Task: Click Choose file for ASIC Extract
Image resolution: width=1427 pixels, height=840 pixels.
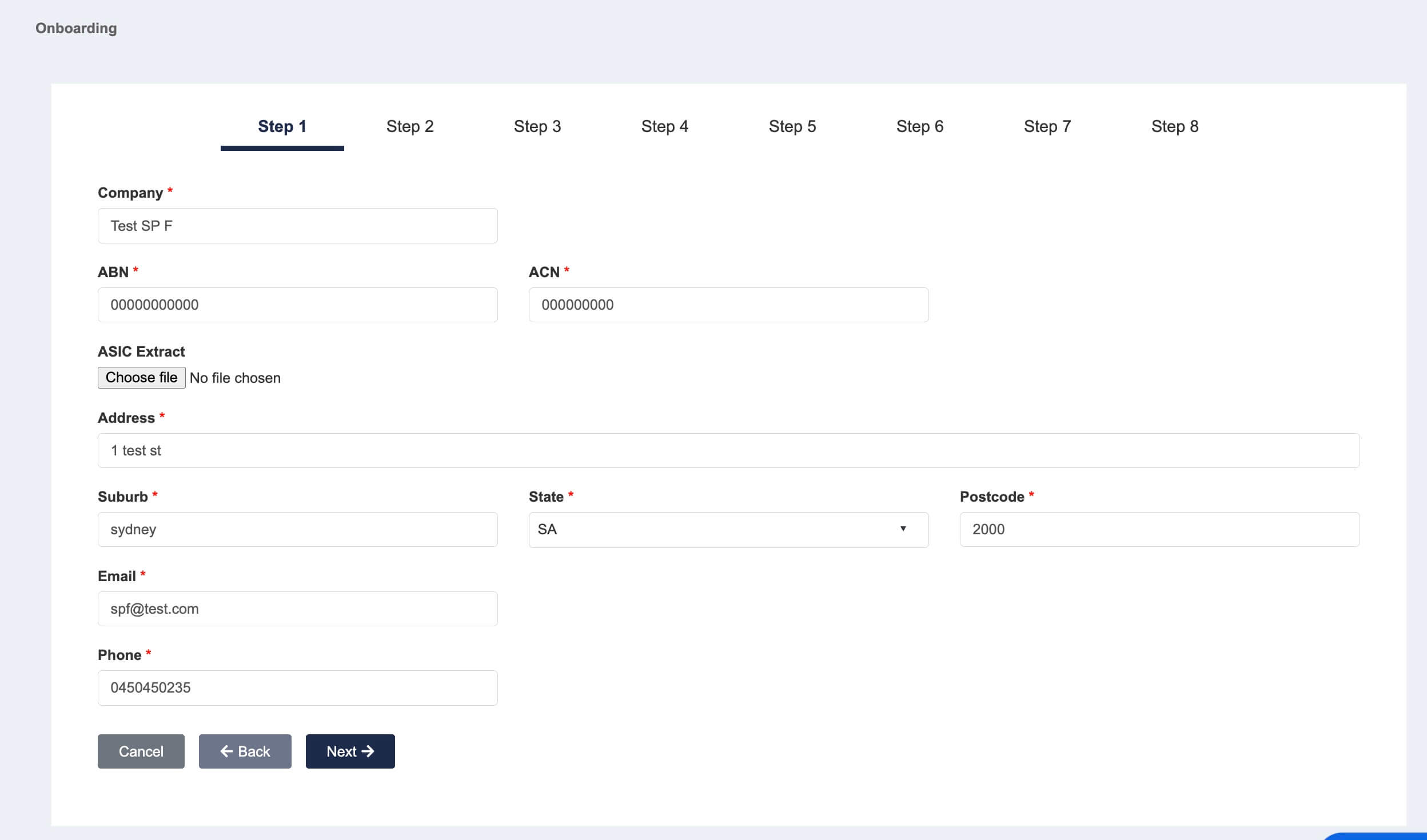Action: [x=142, y=378]
